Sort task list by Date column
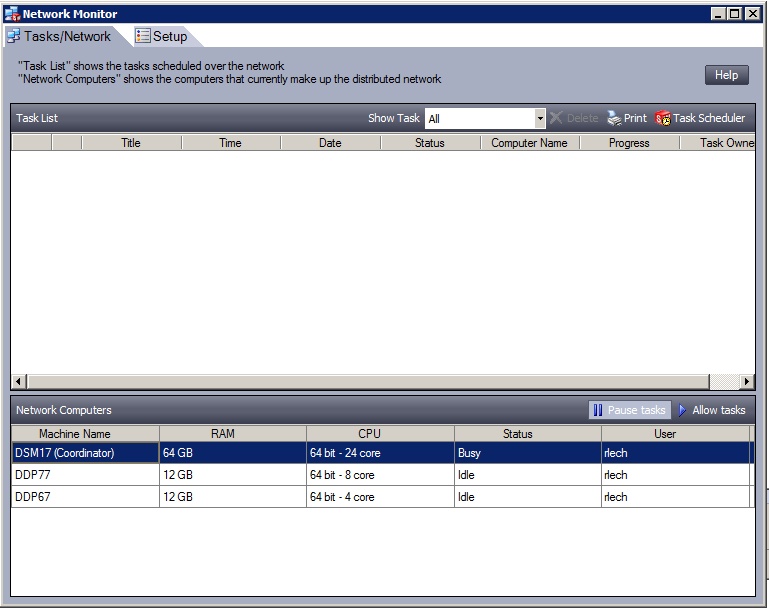The image size is (769, 608). click(331, 143)
